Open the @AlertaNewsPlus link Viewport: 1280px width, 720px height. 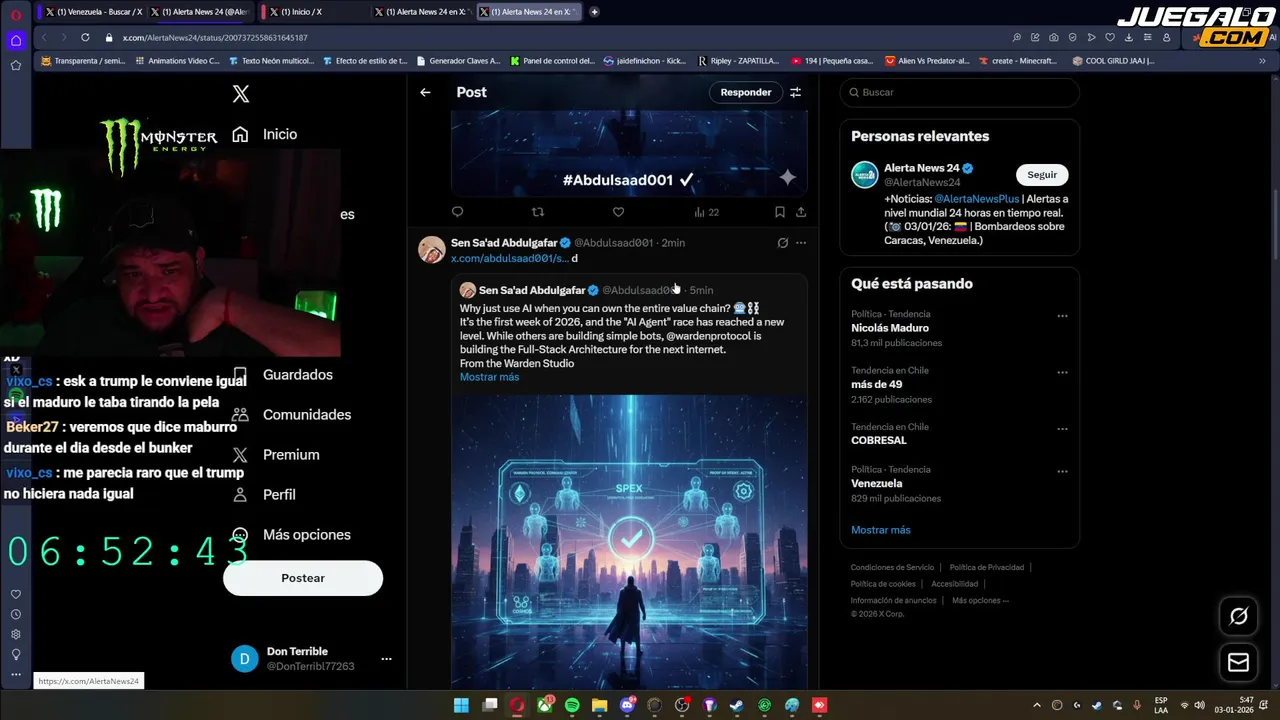976,199
